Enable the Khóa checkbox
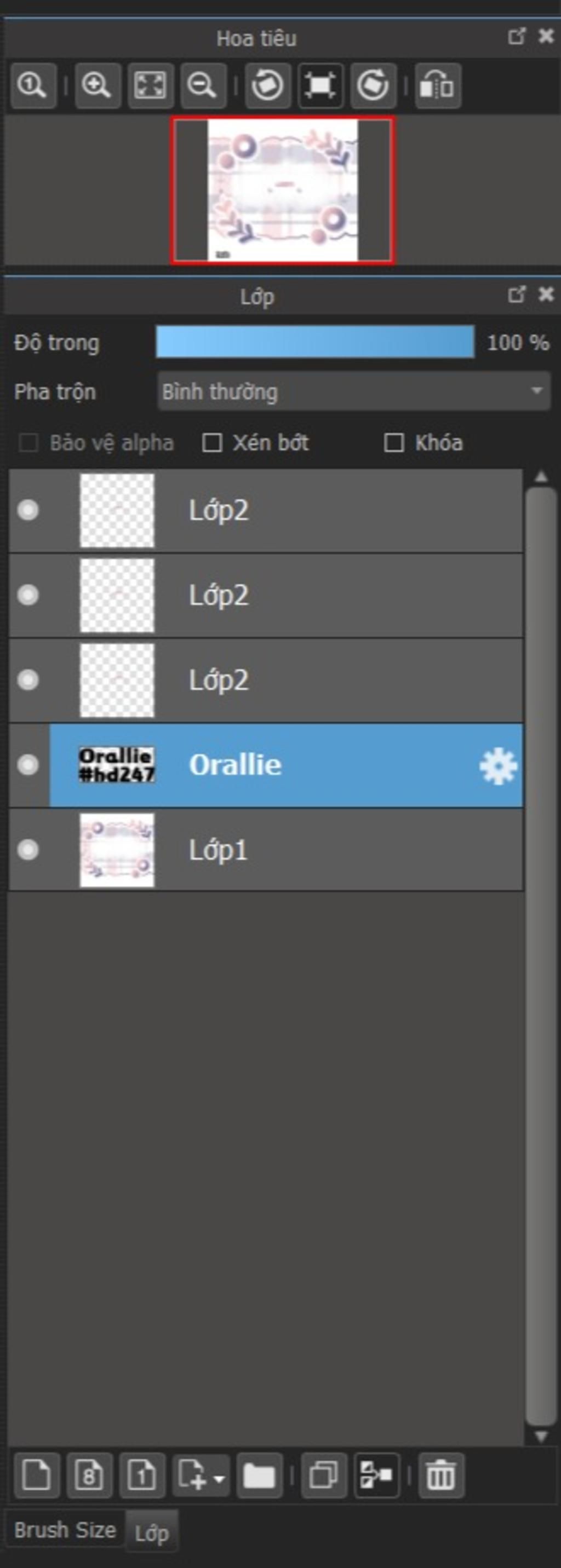The image size is (561, 1568). [x=393, y=442]
